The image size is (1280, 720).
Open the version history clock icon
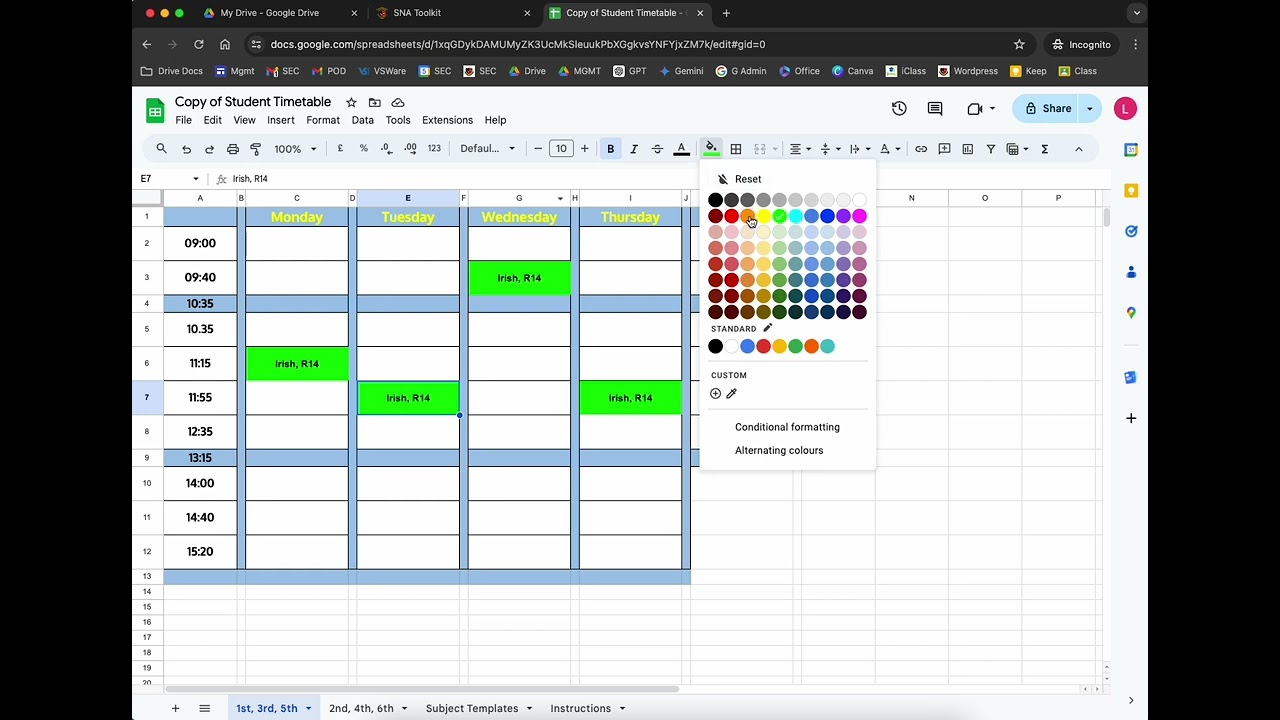899,108
